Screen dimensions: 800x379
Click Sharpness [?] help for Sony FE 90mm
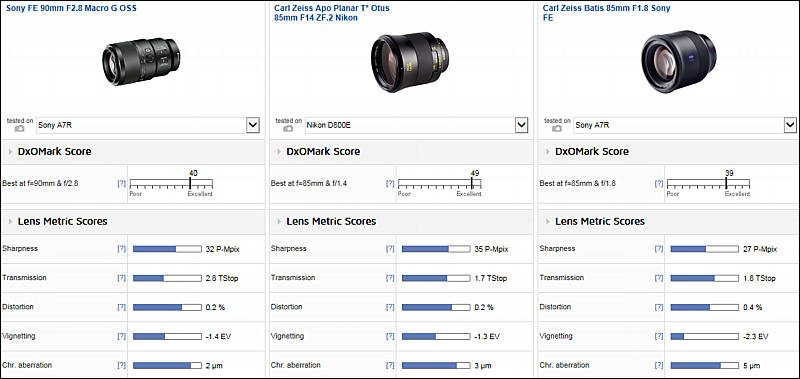[x=121, y=249]
